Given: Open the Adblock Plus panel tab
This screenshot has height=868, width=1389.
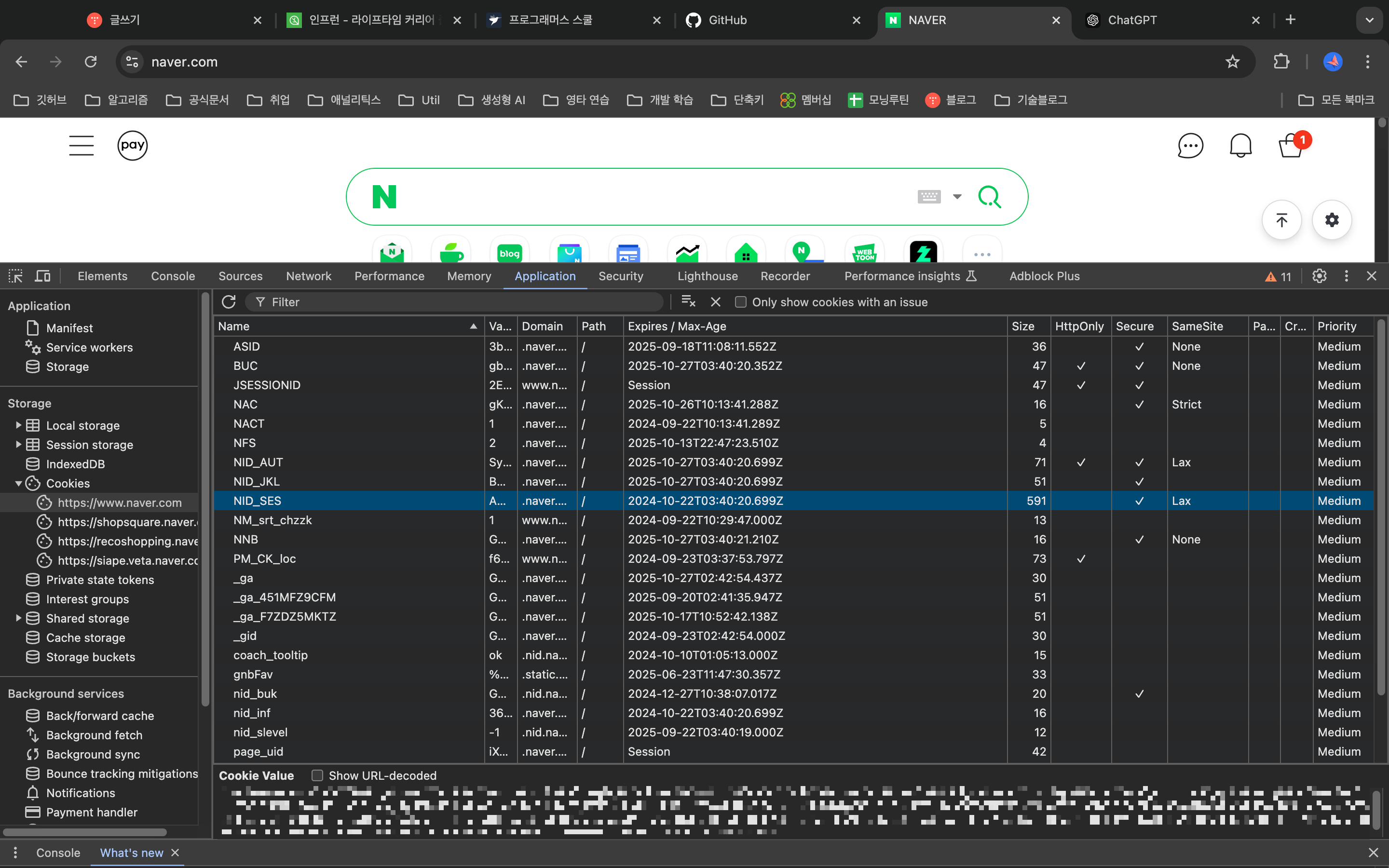Looking at the screenshot, I should [1044, 276].
